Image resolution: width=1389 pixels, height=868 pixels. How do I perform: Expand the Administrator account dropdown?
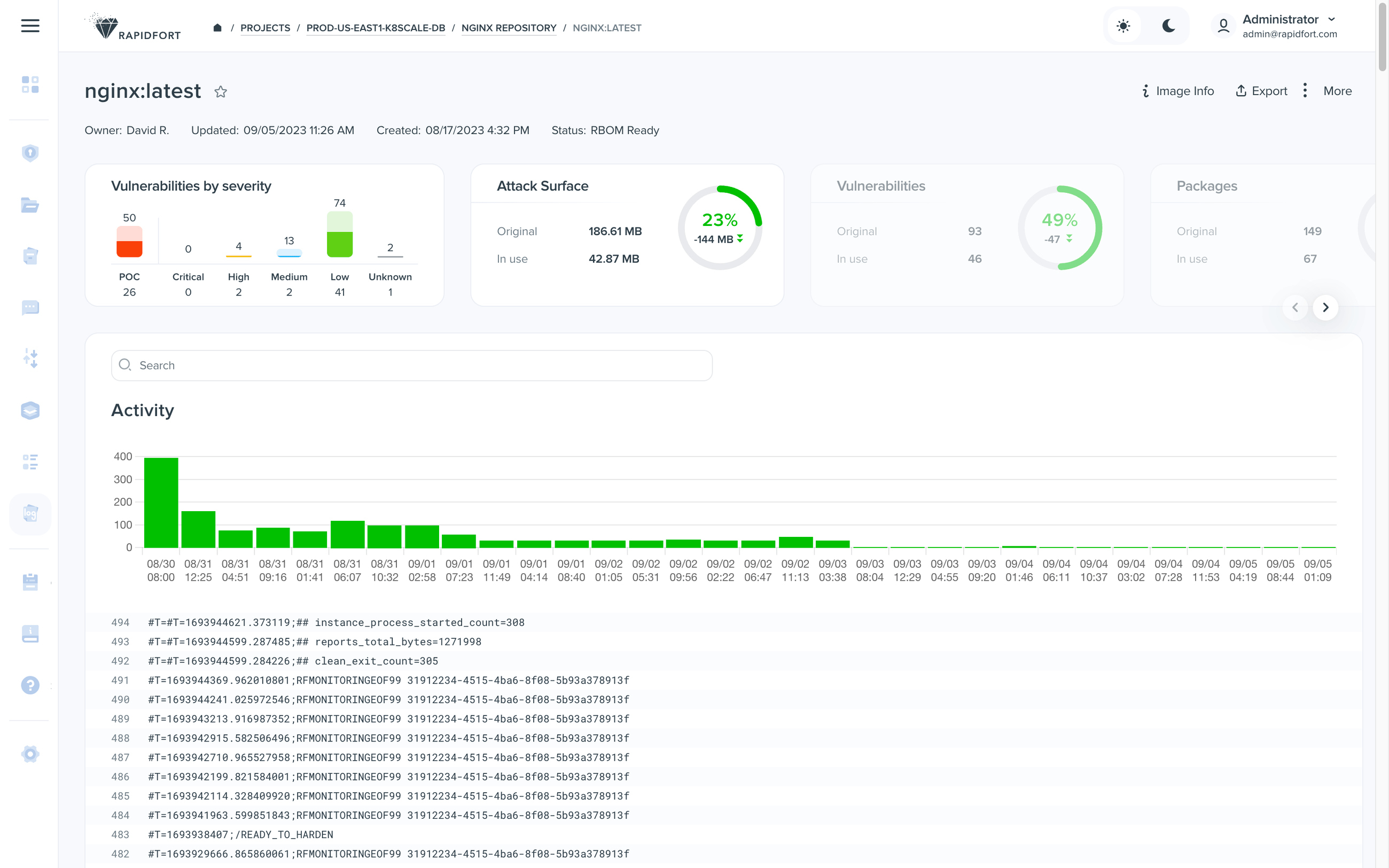pyautogui.click(x=1331, y=20)
